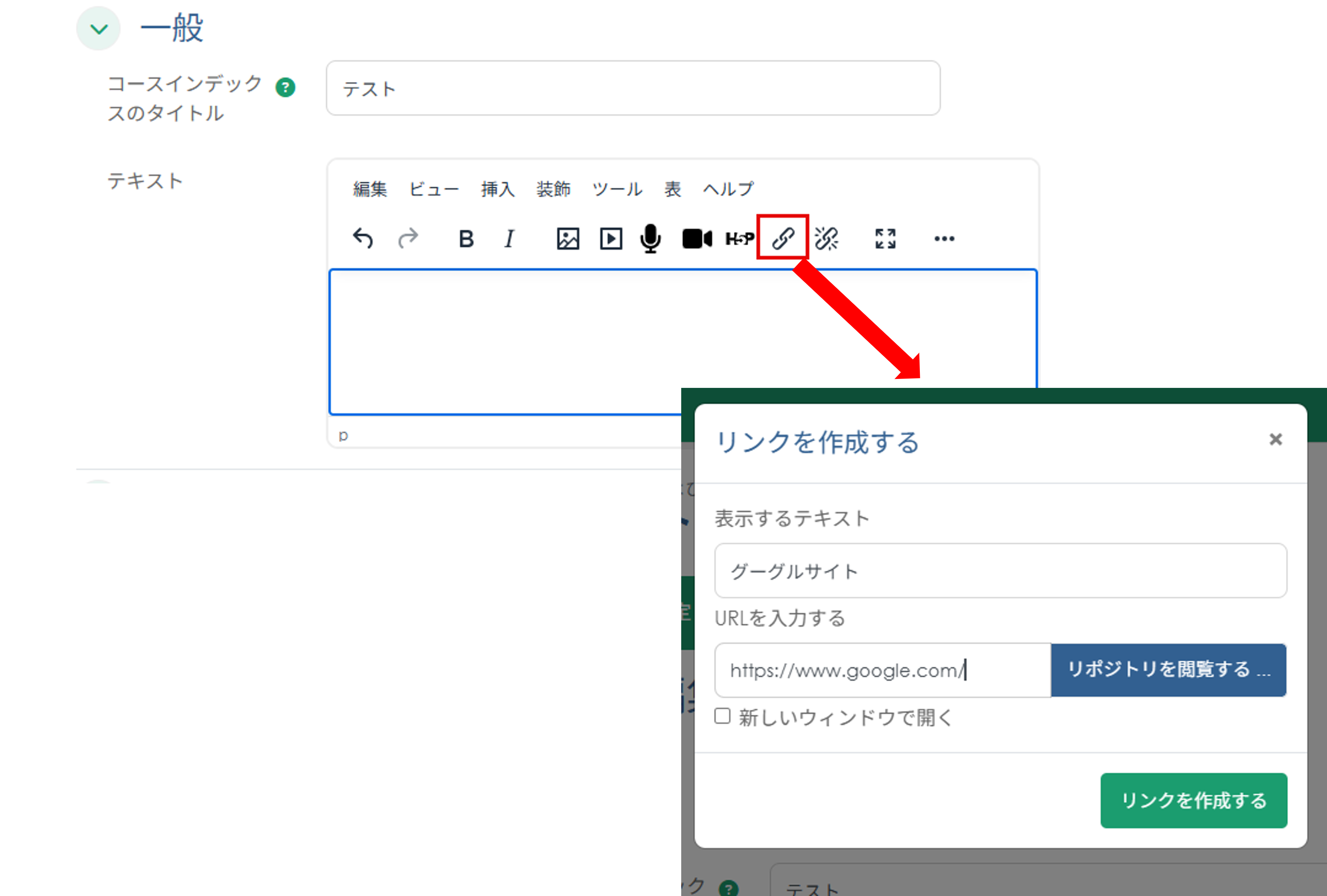Click the highlighted Insert link icon

783,239
